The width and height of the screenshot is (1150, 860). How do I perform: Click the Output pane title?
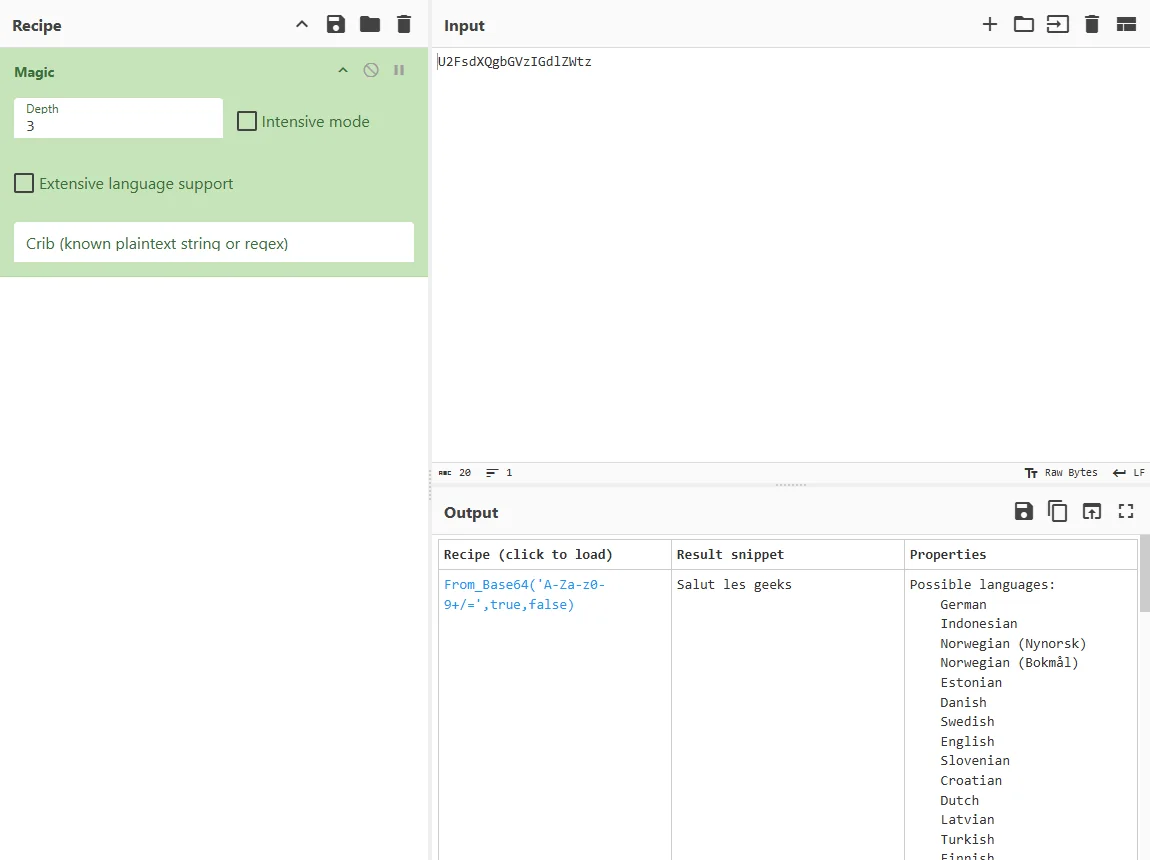click(471, 512)
